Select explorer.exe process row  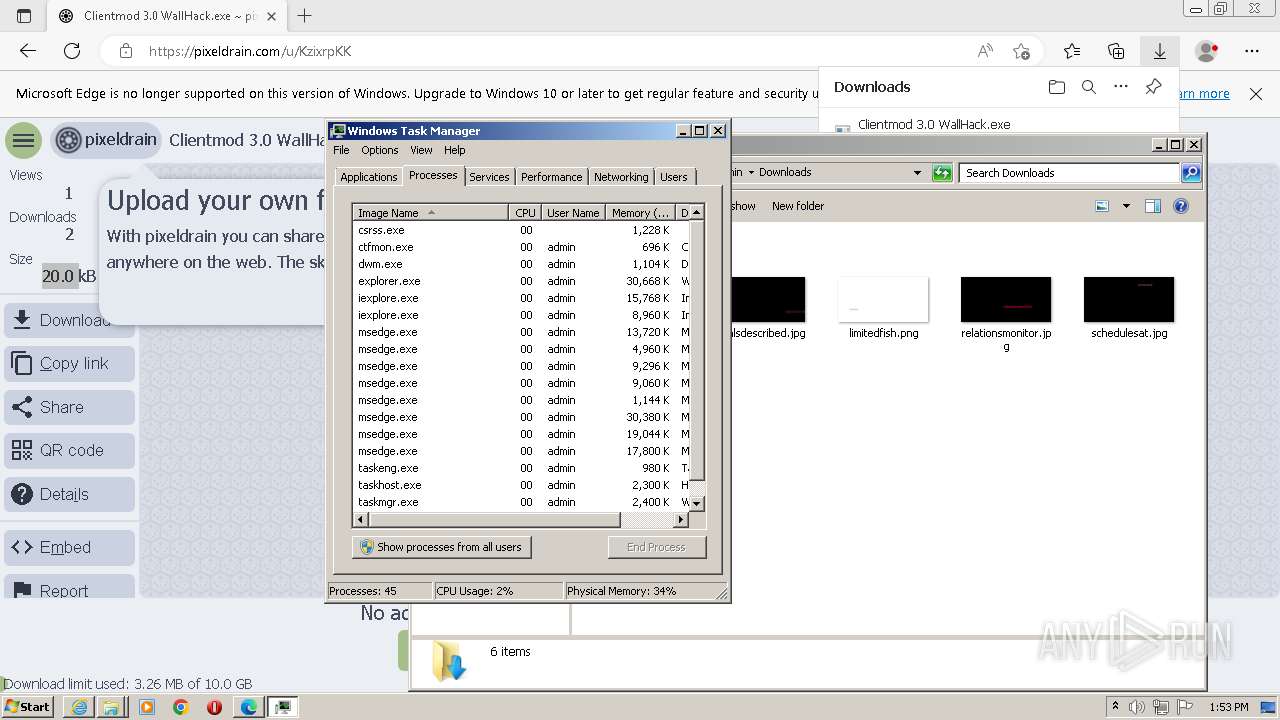coord(521,281)
